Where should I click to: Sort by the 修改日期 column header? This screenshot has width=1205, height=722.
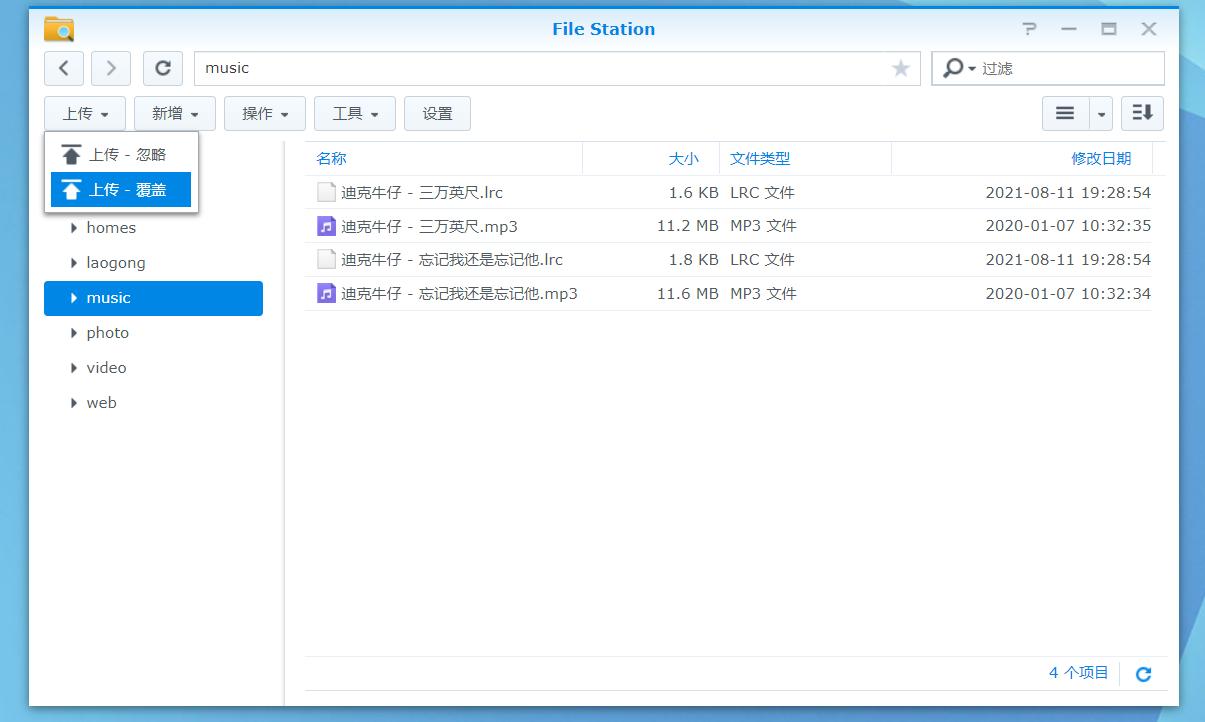(1101, 158)
